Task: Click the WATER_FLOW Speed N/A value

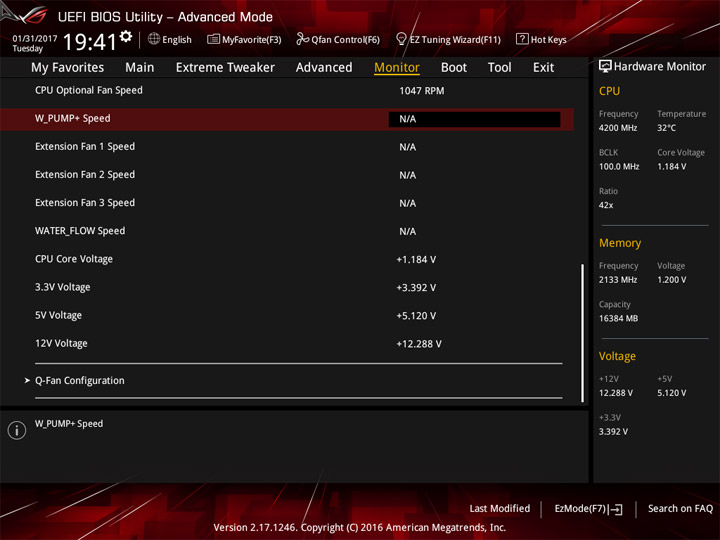Action: (x=407, y=231)
